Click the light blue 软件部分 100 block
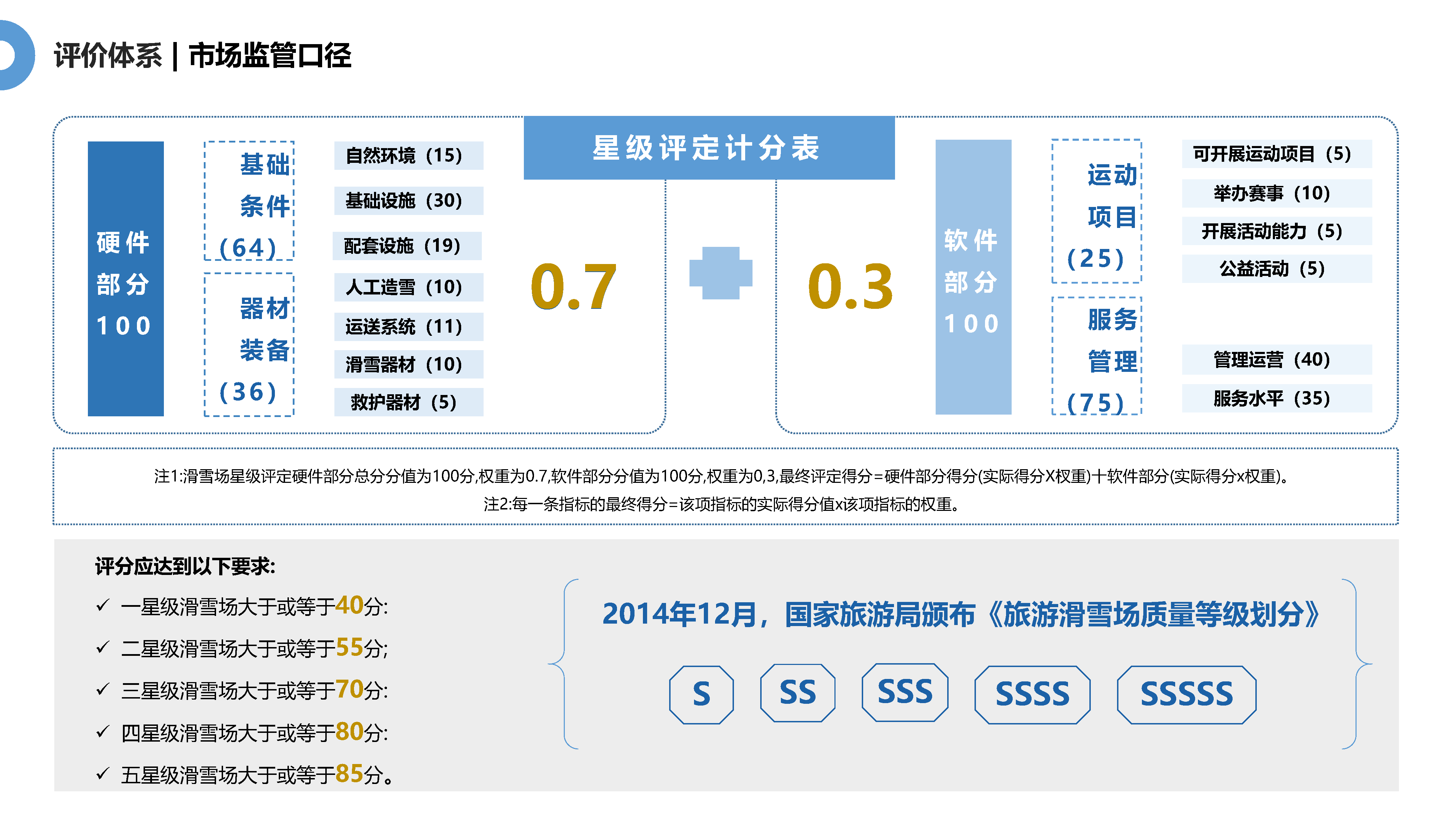This screenshot has height=819, width=1456. [x=973, y=277]
